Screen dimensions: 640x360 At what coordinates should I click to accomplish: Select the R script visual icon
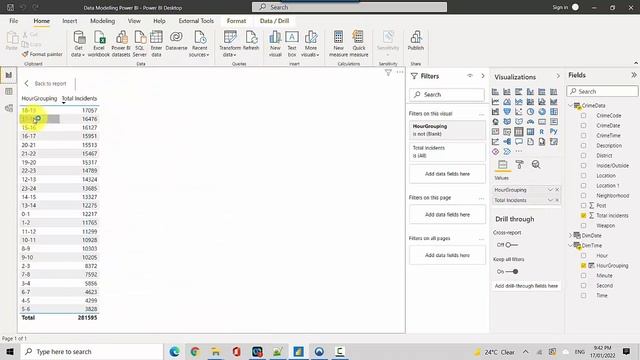click(x=542, y=131)
